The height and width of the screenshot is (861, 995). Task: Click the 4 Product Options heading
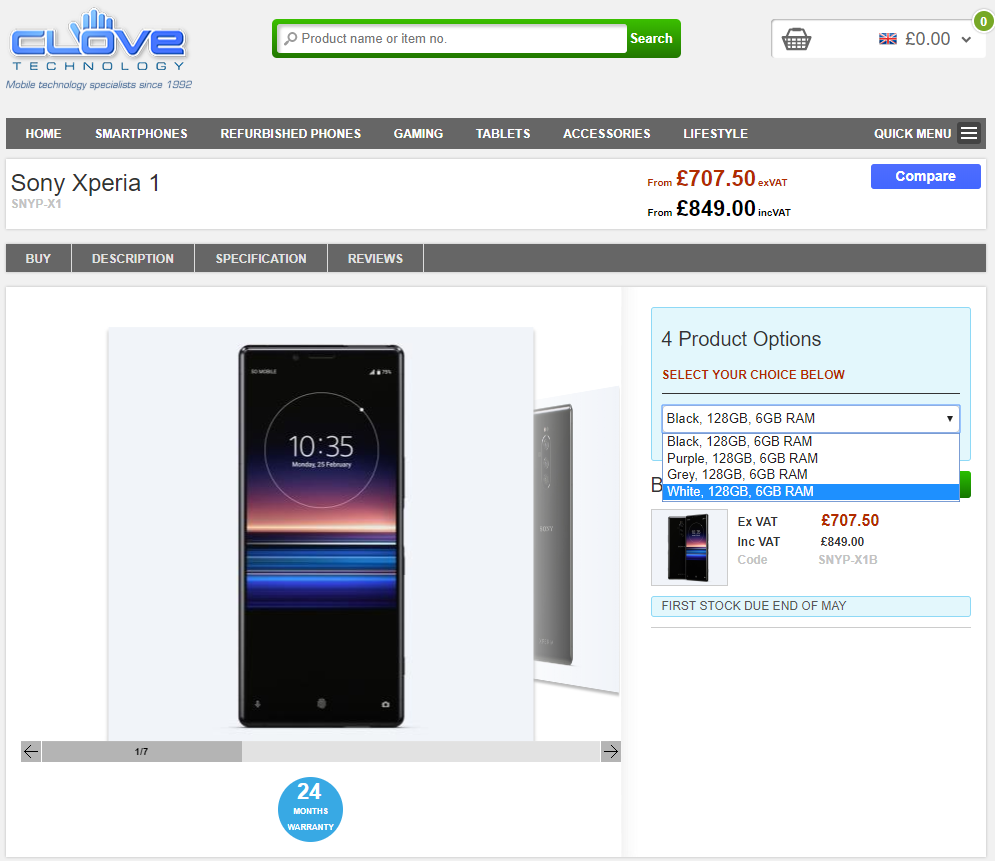pos(741,339)
